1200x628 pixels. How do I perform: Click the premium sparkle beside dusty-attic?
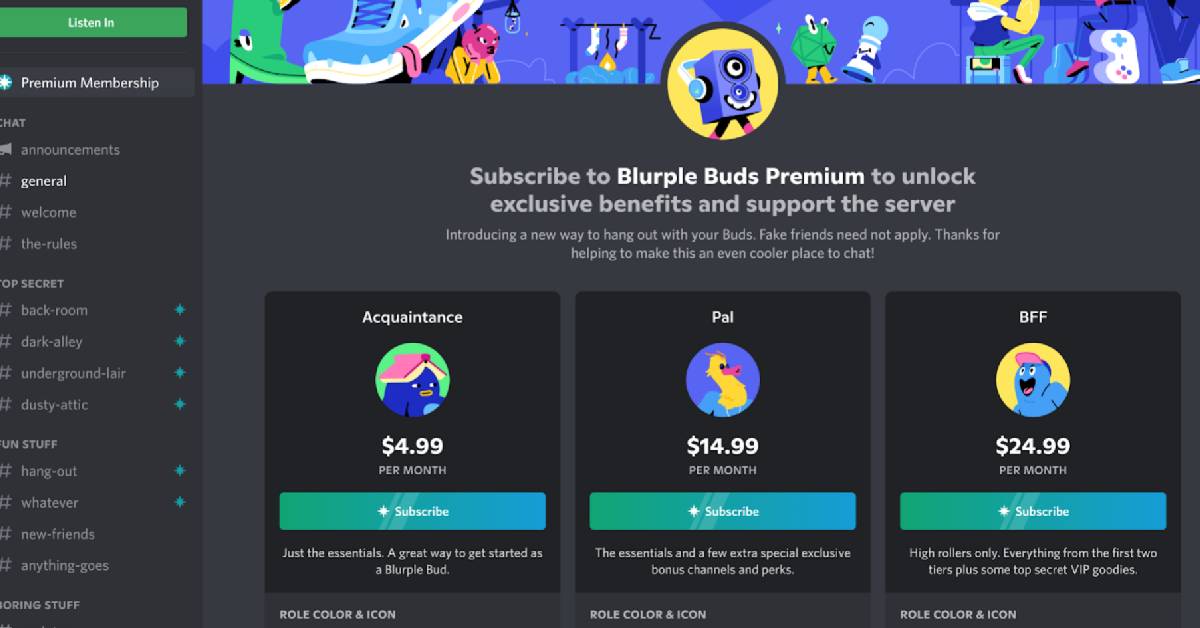pos(180,405)
